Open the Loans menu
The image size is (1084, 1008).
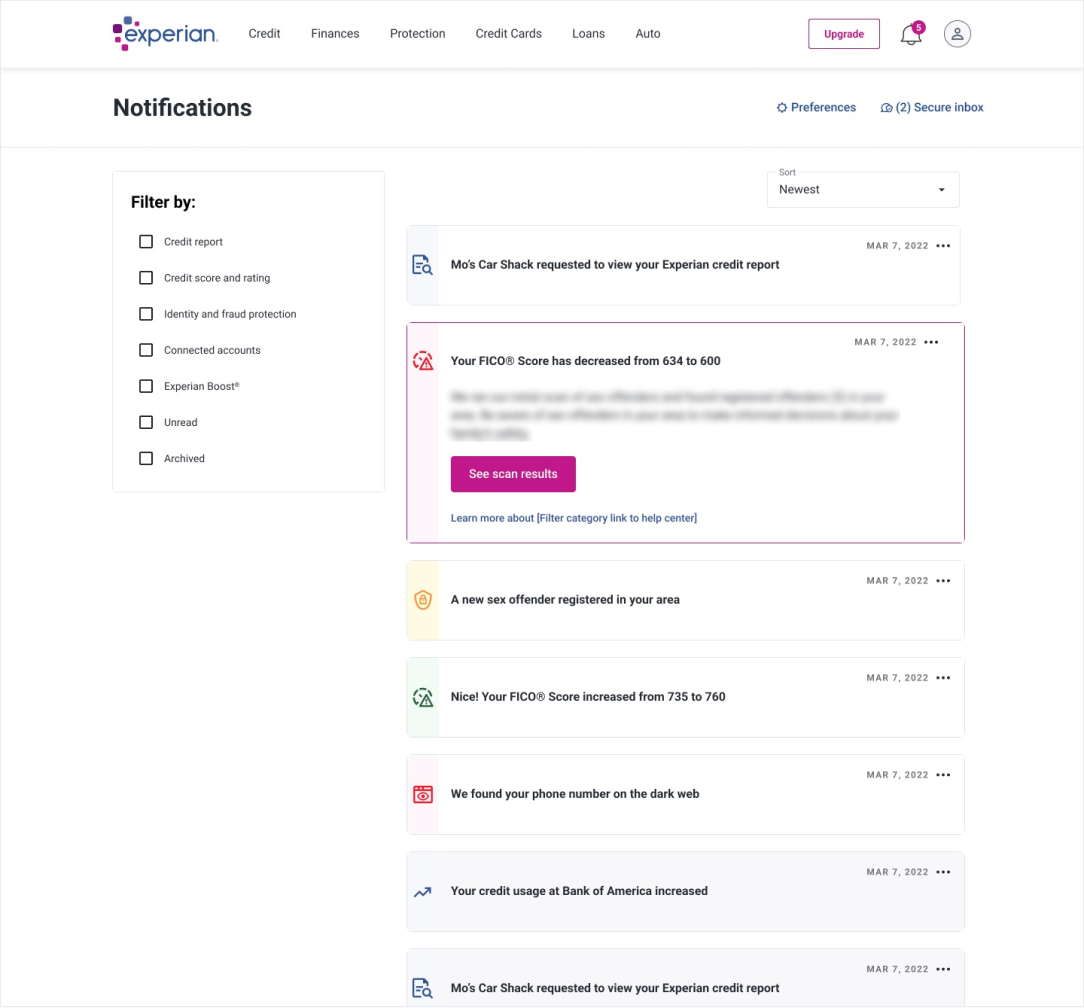(x=588, y=33)
